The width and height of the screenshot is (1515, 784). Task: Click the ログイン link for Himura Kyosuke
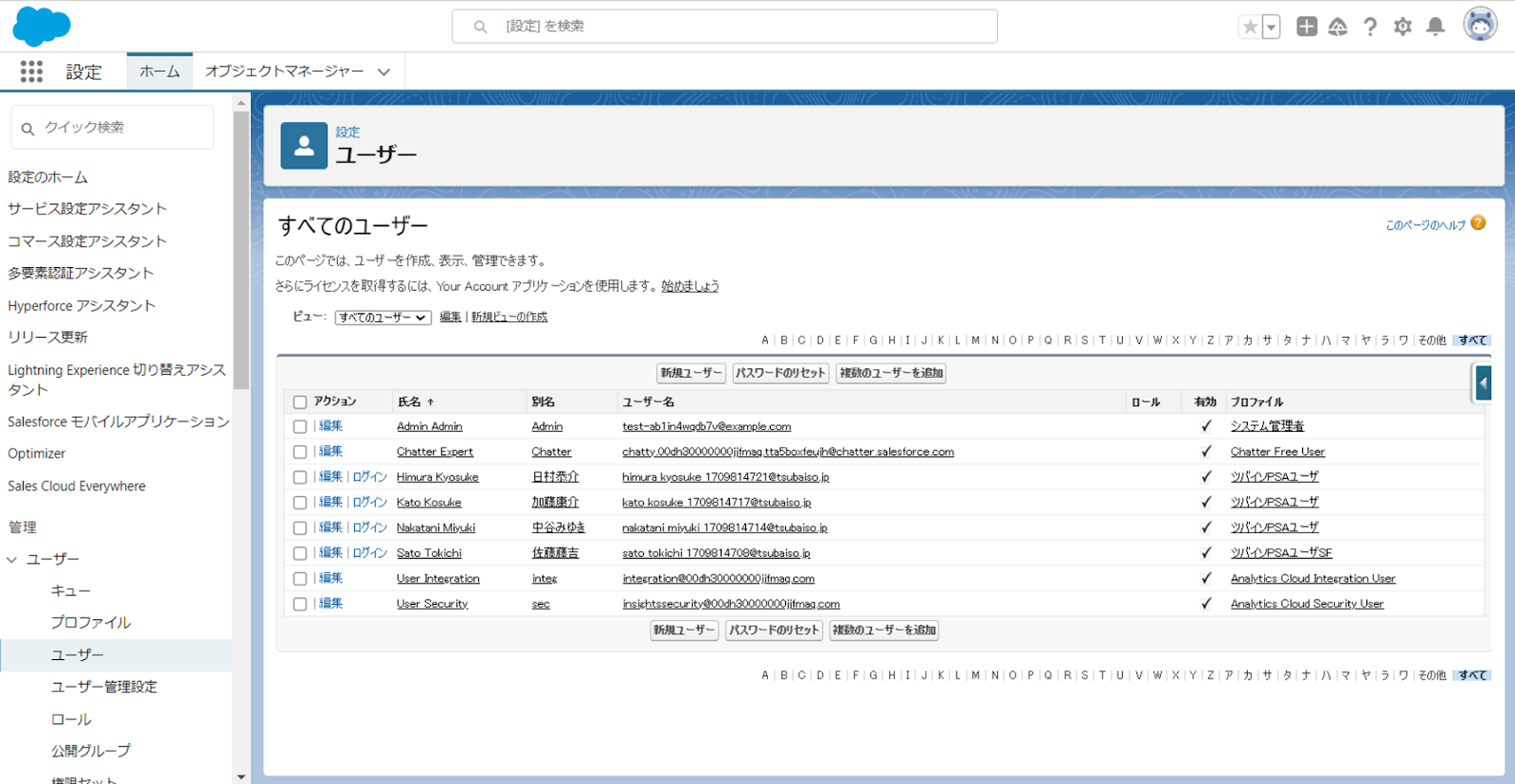coord(370,477)
